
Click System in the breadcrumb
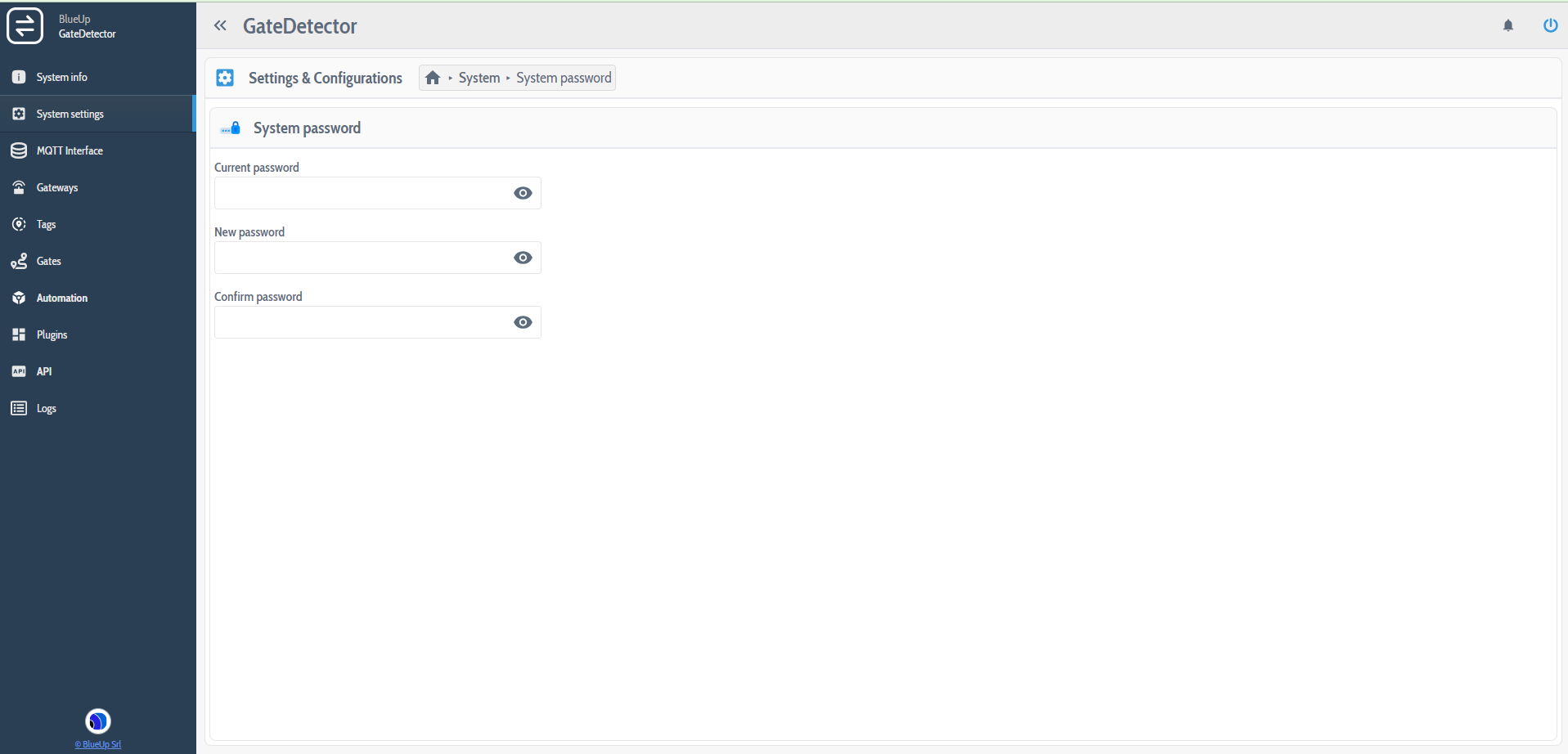[478, 78]
